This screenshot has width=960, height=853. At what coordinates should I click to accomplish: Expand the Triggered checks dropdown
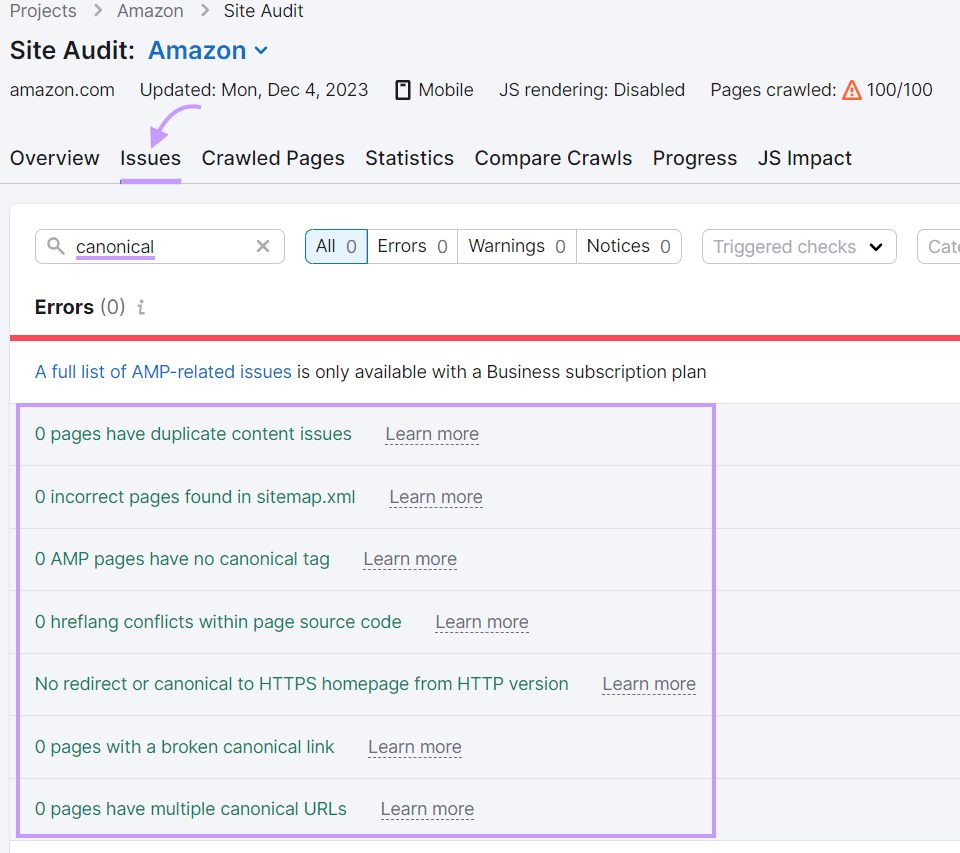(799, 246)
